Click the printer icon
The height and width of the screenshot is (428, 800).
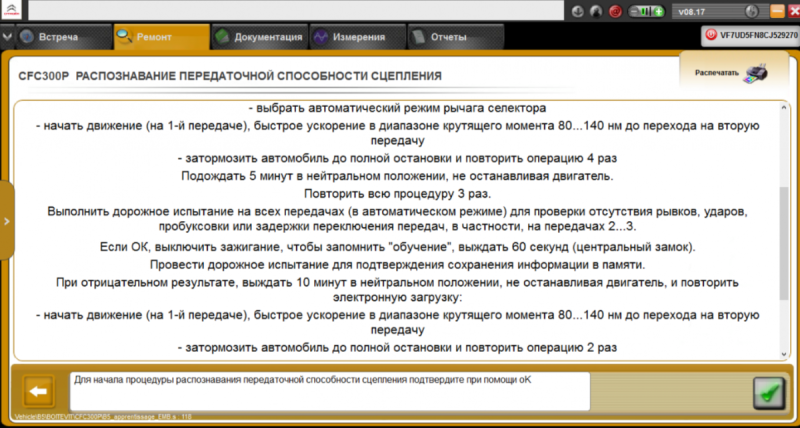click(x=756, y=74)
